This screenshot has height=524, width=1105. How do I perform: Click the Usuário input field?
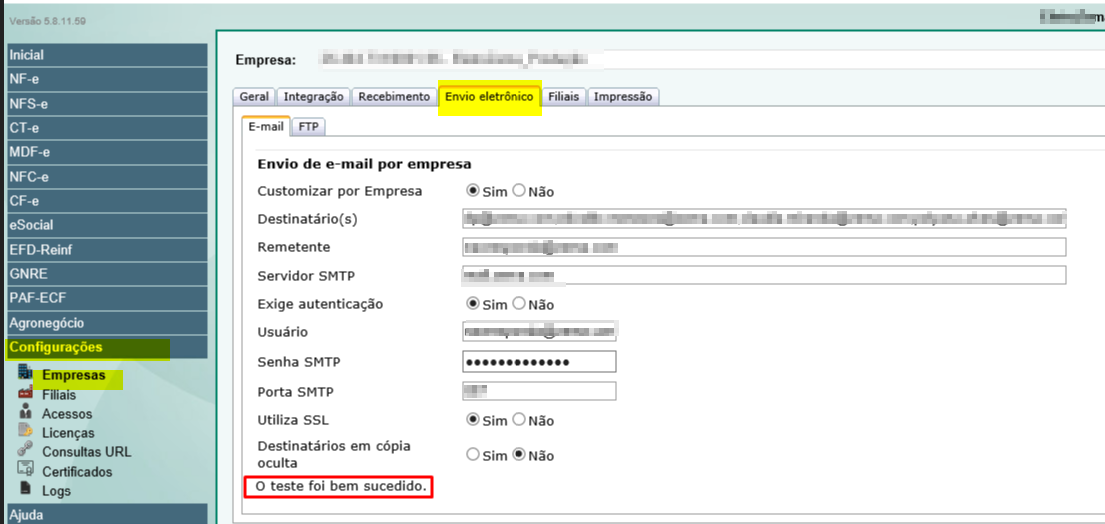539,331
